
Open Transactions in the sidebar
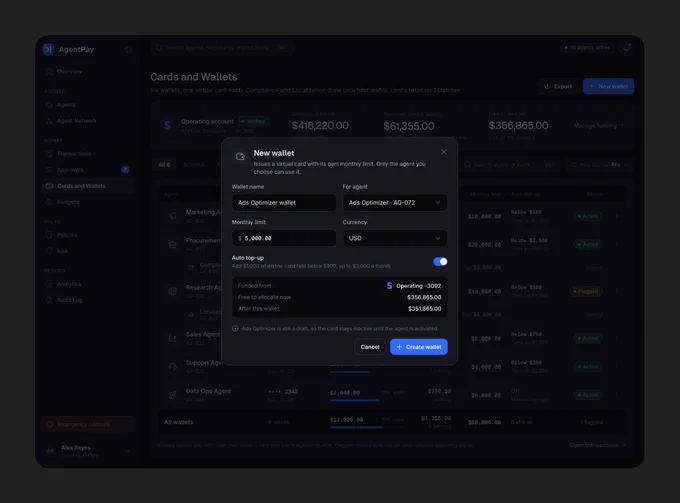(x=87, y=154)
